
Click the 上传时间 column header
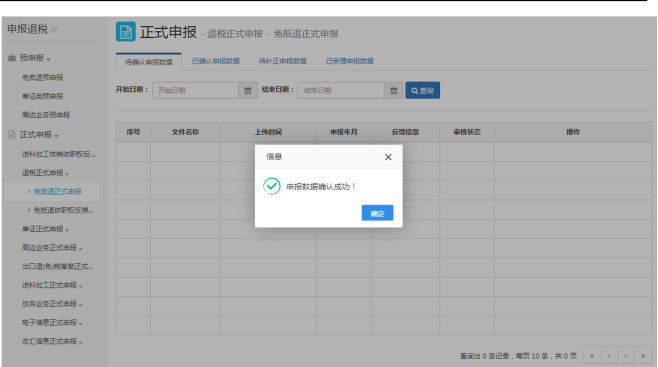click(x=268, y=132)
